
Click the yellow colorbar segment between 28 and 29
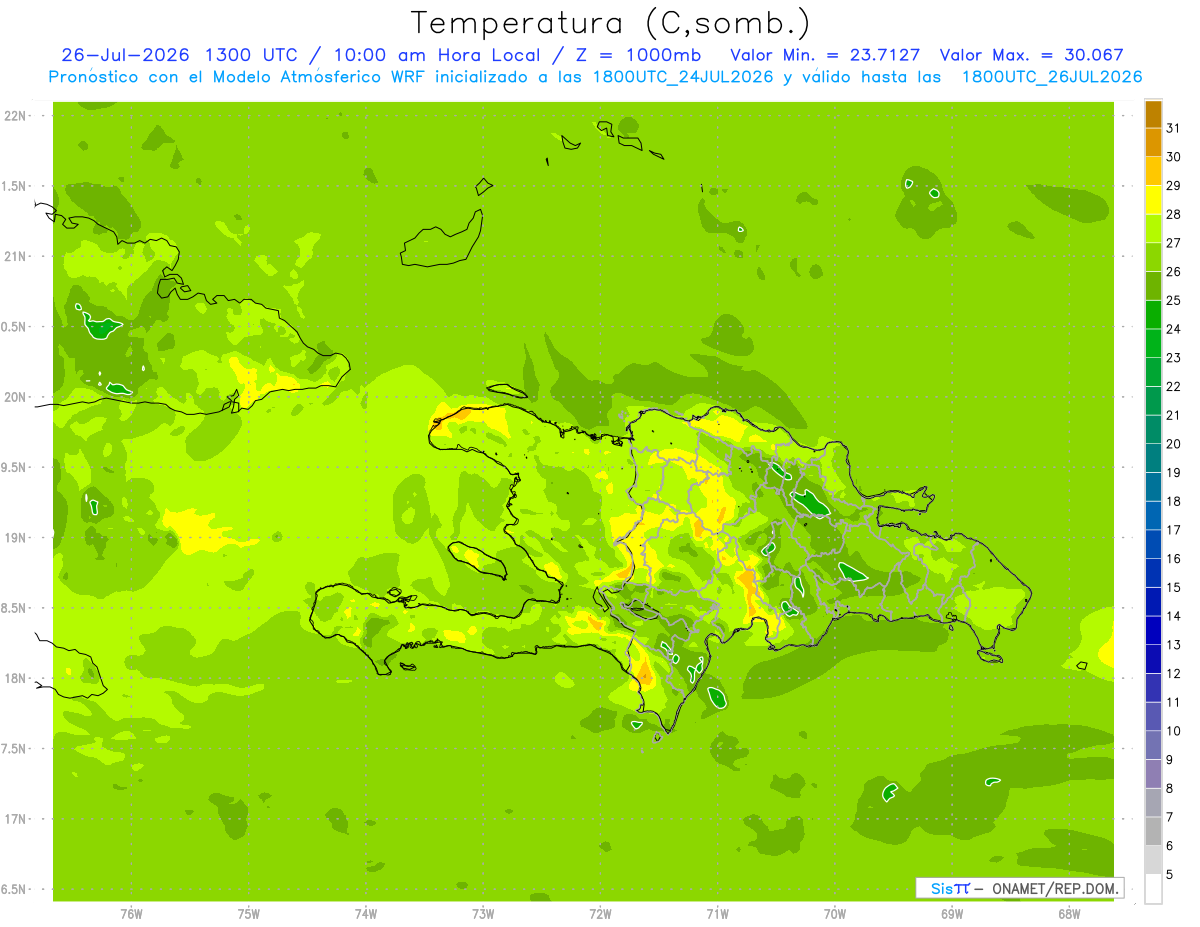pos(1153,200)
